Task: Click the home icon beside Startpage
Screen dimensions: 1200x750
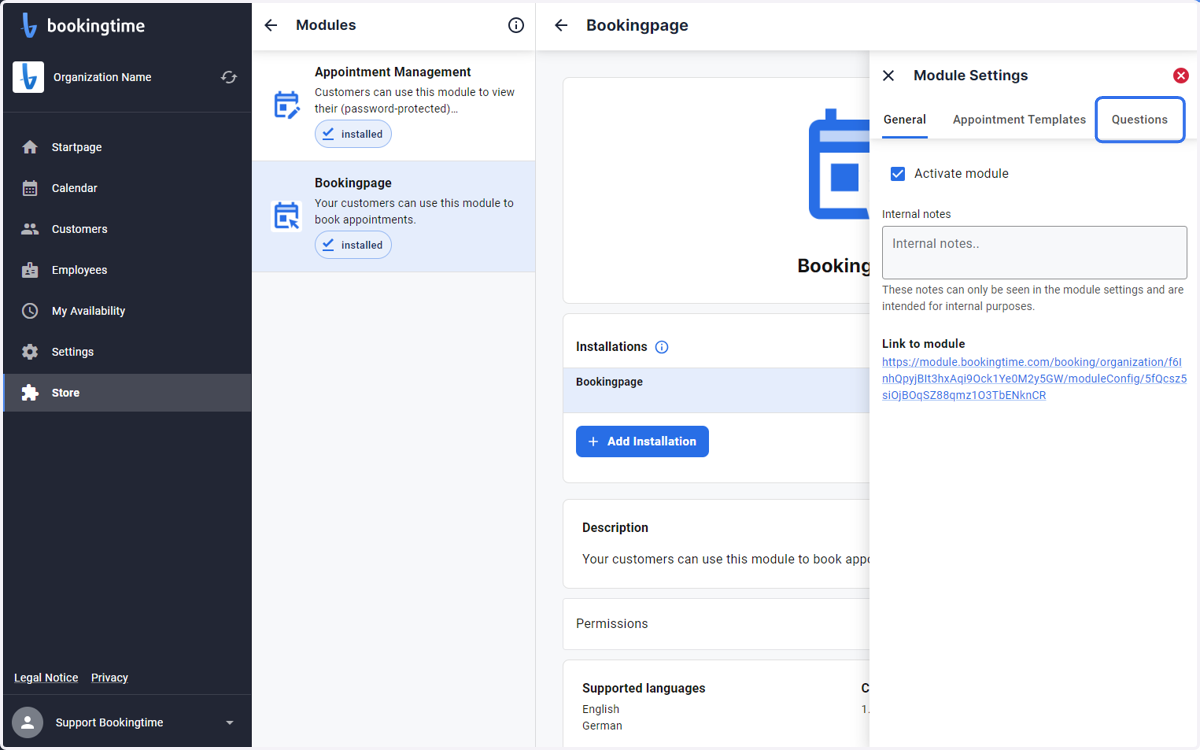Action: (30, 147)
